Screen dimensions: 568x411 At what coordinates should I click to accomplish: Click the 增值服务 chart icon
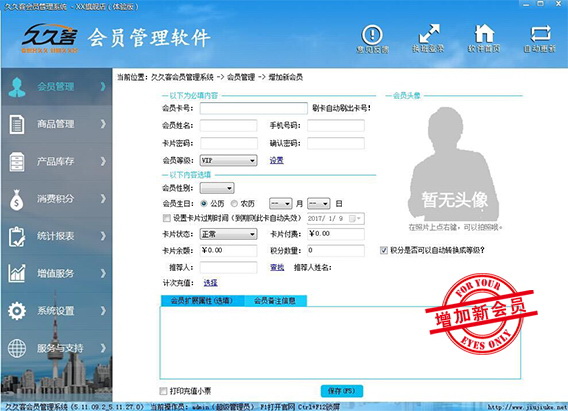tap(17, 273)
